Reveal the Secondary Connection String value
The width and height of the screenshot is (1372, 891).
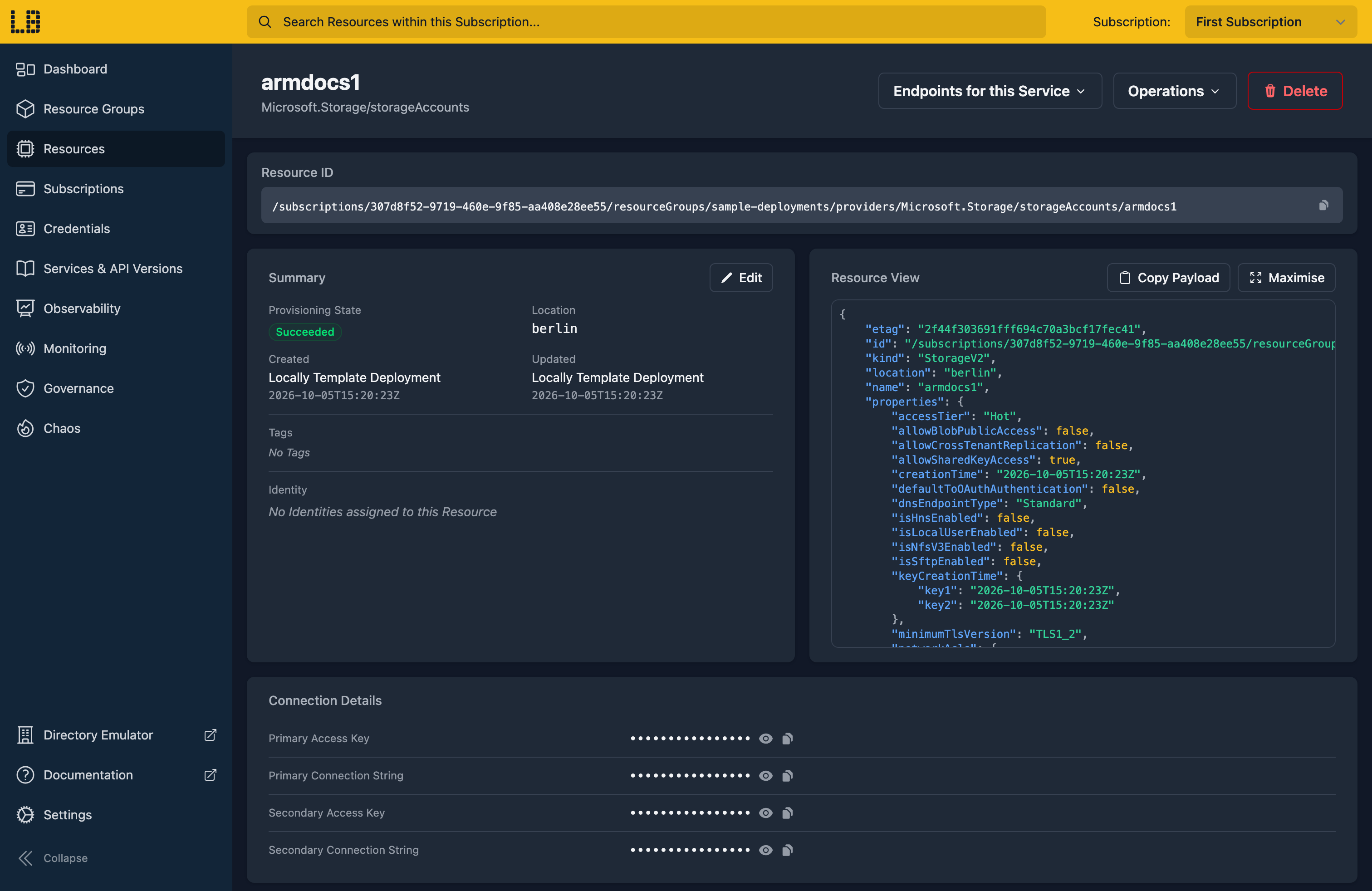click(765, 850)
